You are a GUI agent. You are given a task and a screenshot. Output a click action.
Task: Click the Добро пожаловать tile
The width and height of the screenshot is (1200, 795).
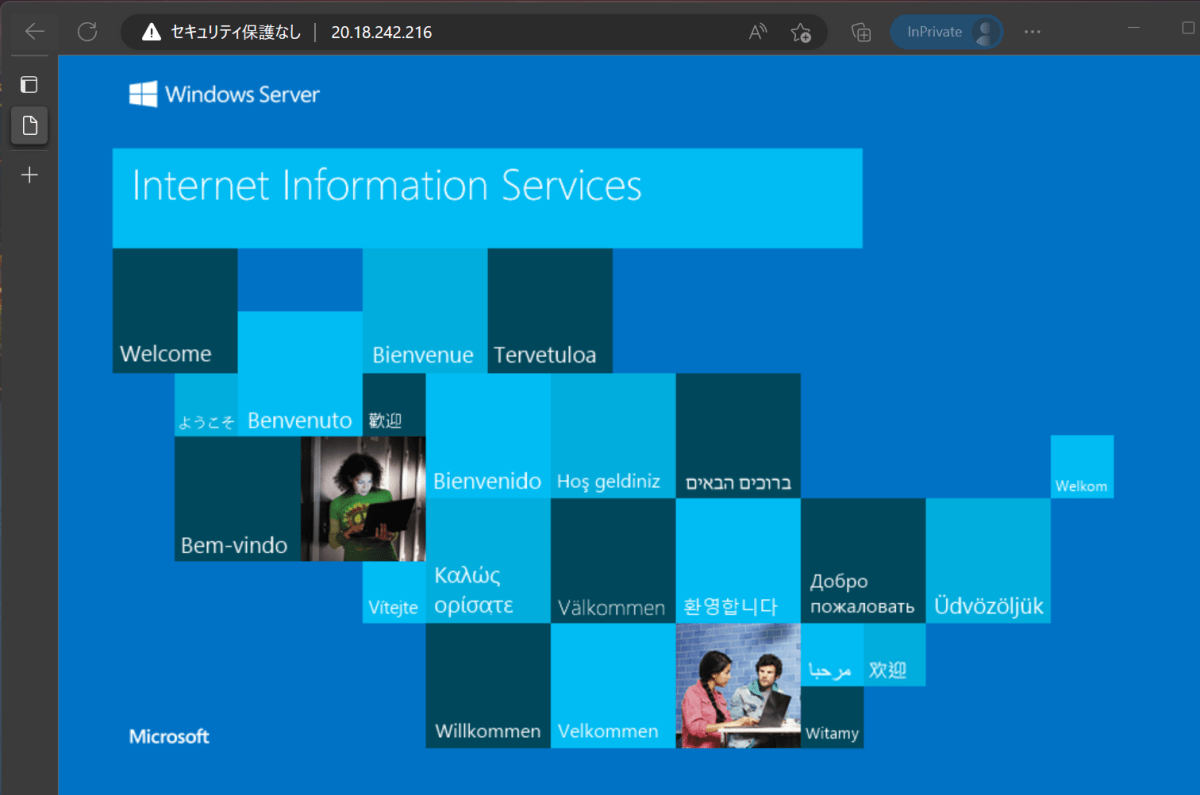pyautogui.click(x=863, y=561)
